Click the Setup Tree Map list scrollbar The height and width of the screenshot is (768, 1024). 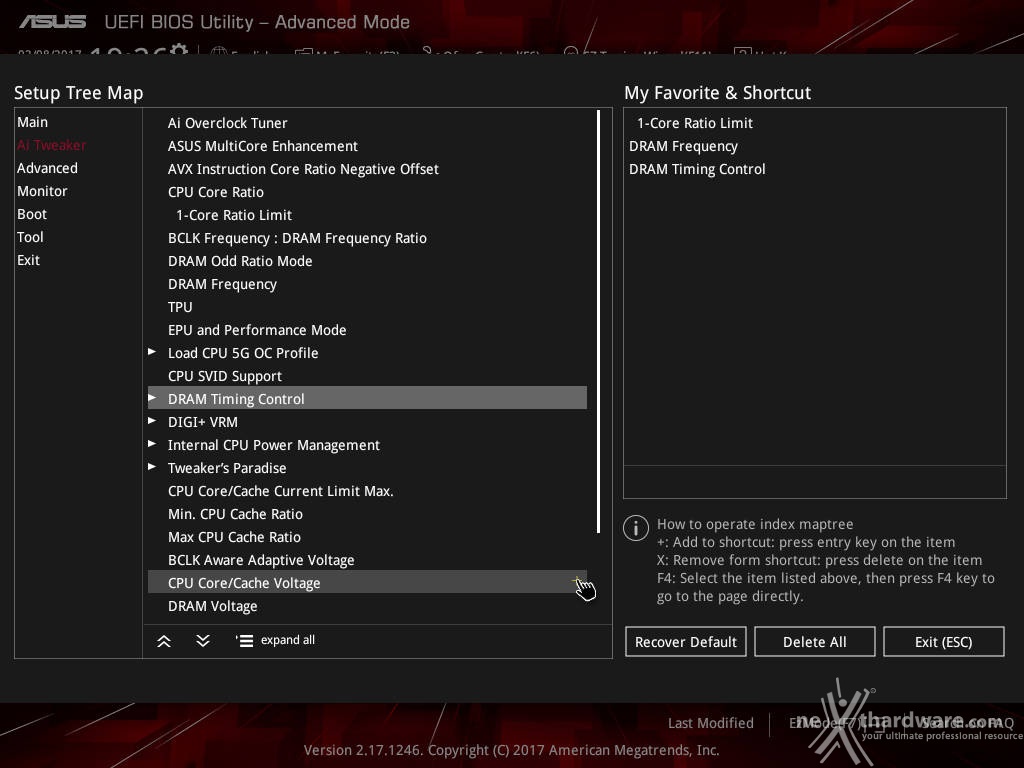tap(598, 321)
